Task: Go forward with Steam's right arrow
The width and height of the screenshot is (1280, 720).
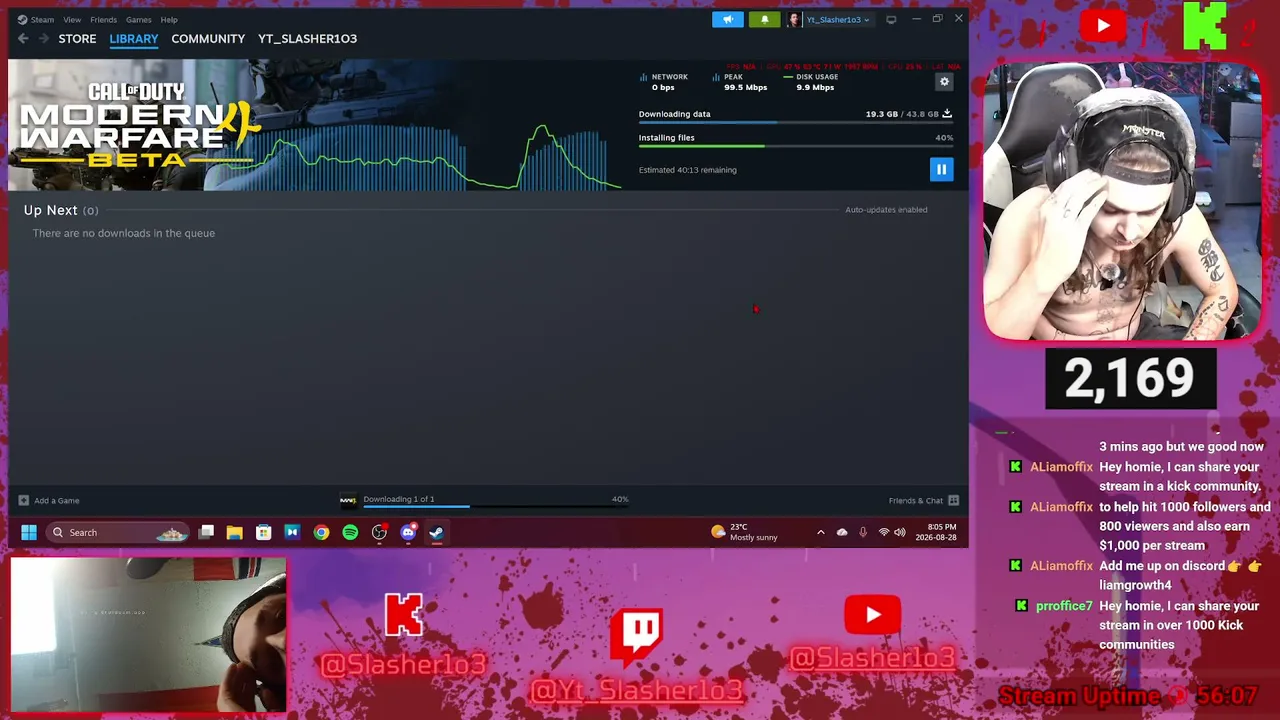Action: point(43,38)
